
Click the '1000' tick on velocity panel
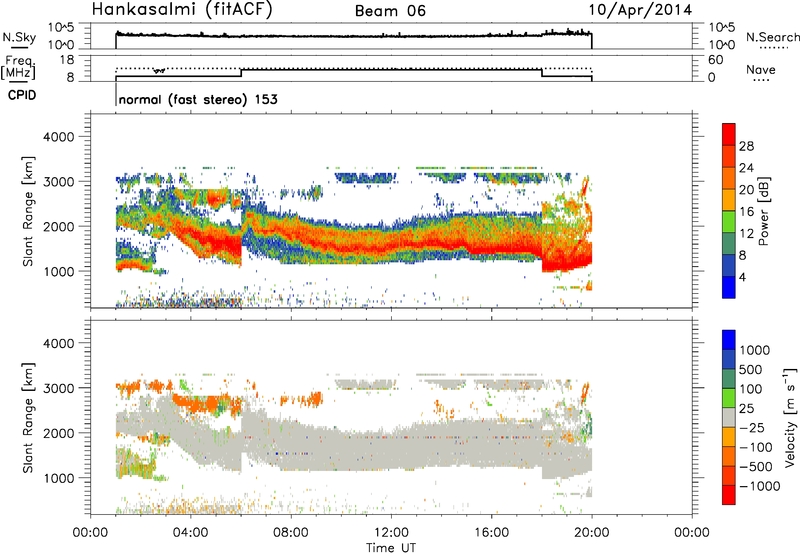tap(58, 478)
